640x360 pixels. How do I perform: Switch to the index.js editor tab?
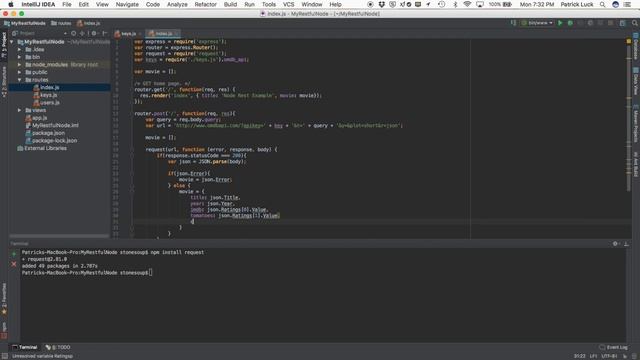pos(163,33)
